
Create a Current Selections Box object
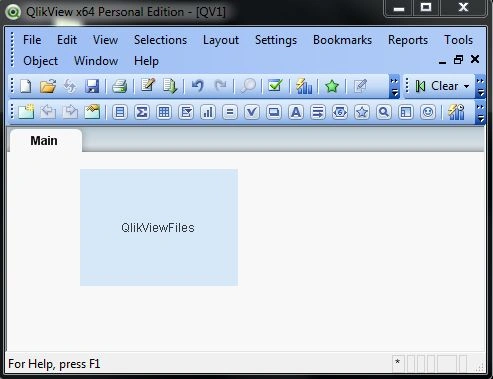tap(252, 112)
